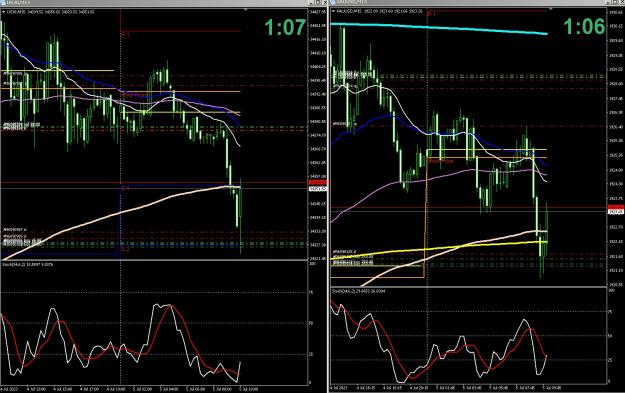Click the Stoch indicator label in XAUUSD window

359,291
